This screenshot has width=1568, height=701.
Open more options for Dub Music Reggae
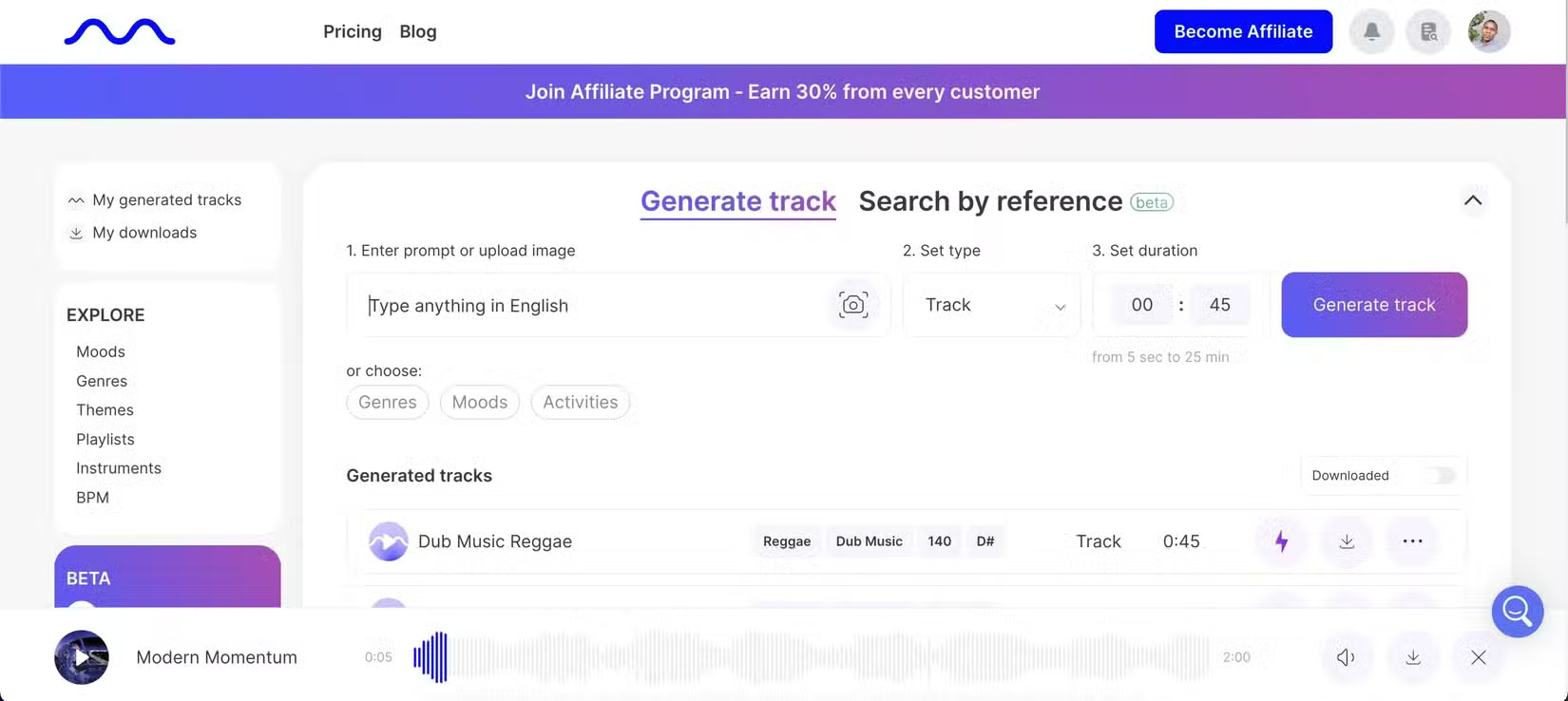click(1412, 541)
